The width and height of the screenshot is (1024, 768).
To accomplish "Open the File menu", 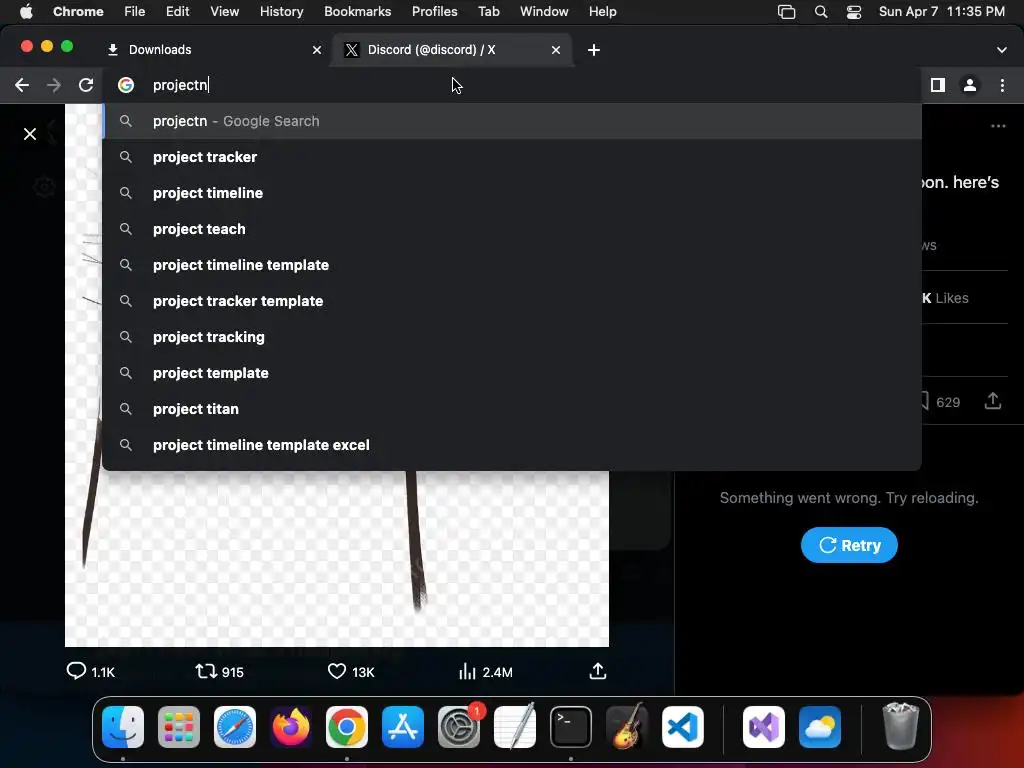I will click(x=135, y=11).
